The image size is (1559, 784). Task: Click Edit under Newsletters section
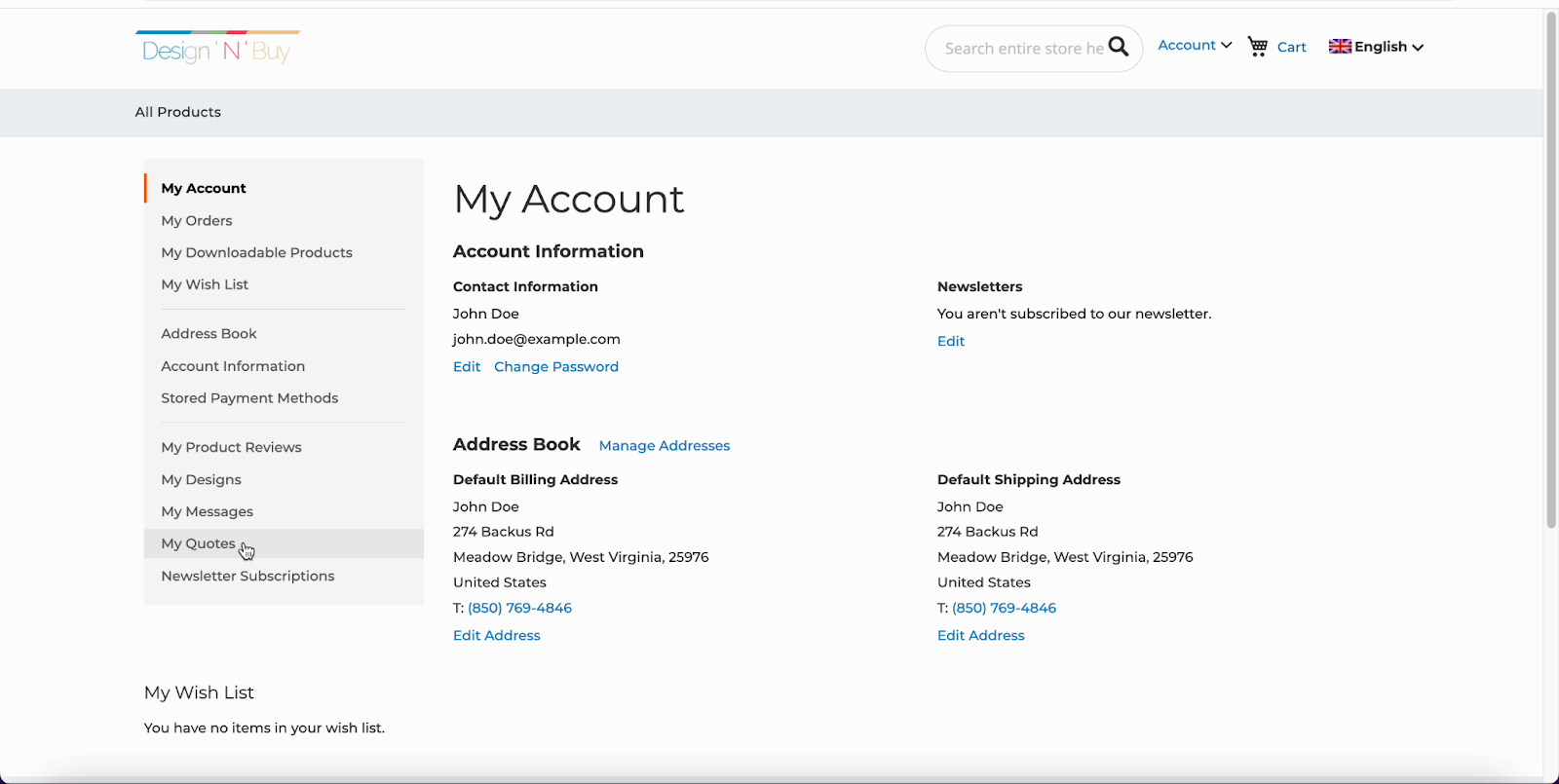tap(950, 342)
